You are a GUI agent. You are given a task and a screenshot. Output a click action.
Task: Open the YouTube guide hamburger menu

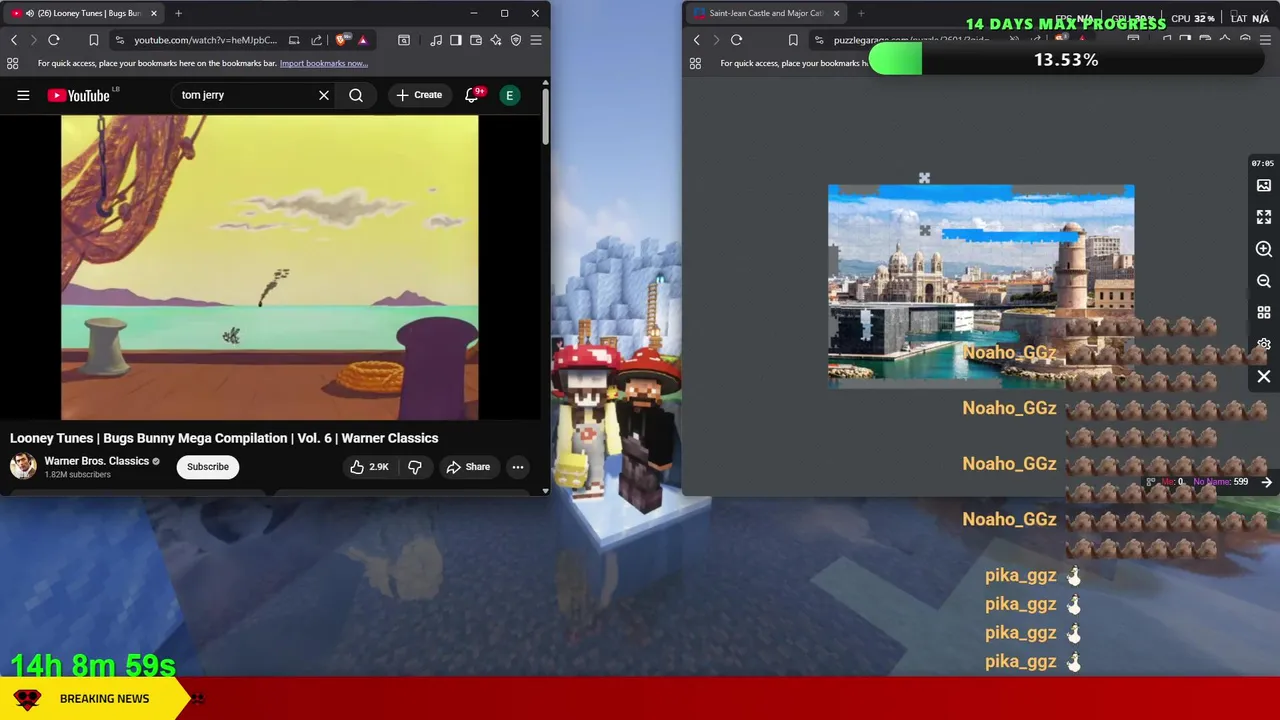[23, 95]
